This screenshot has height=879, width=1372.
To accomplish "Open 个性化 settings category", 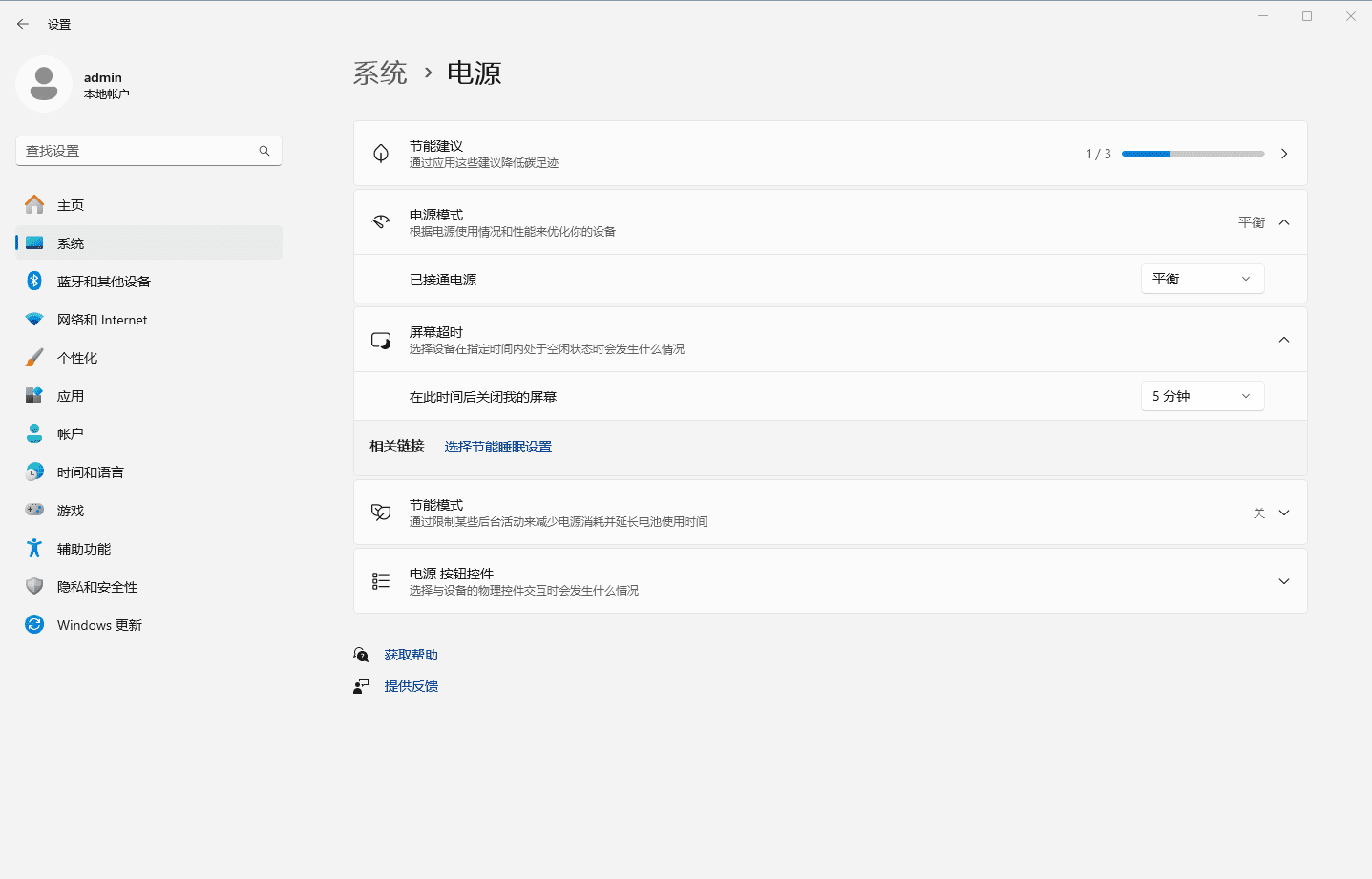I will coord(149,357).
